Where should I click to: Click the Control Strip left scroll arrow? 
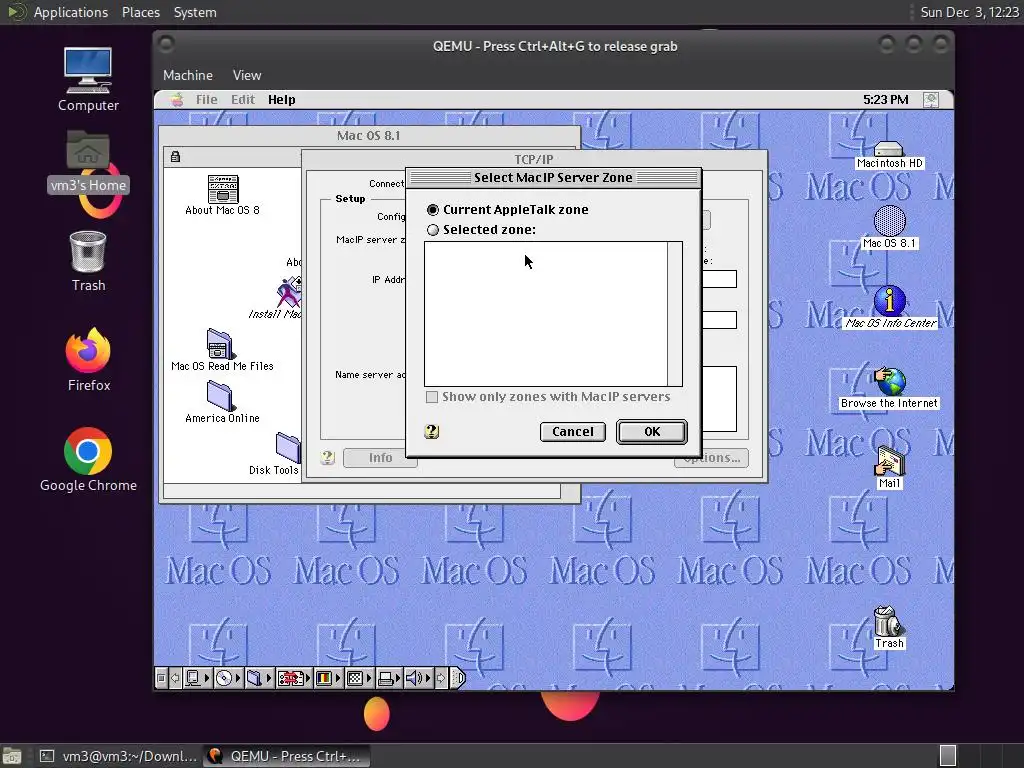175,678
